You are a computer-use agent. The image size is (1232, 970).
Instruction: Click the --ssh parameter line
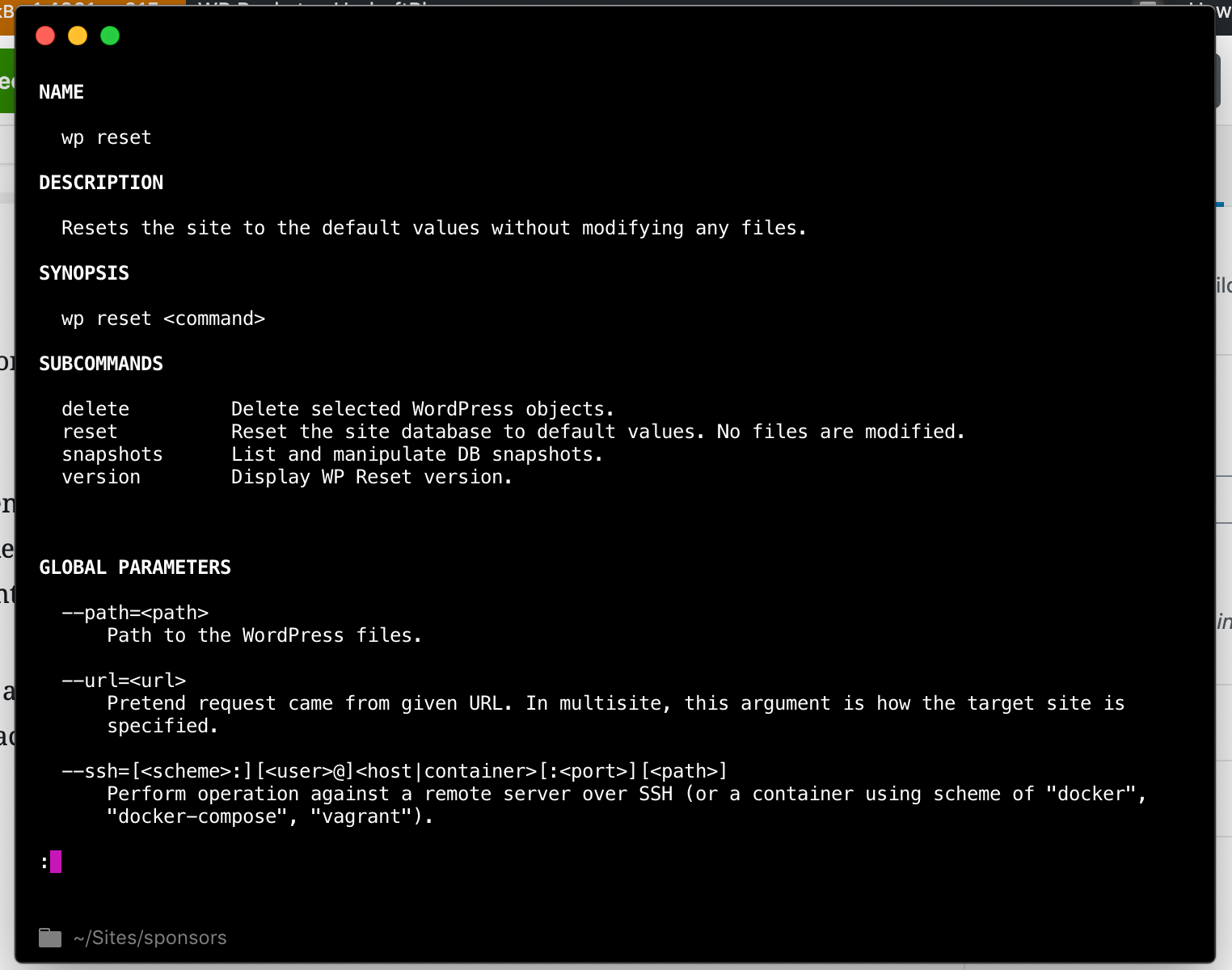(394, 771)
